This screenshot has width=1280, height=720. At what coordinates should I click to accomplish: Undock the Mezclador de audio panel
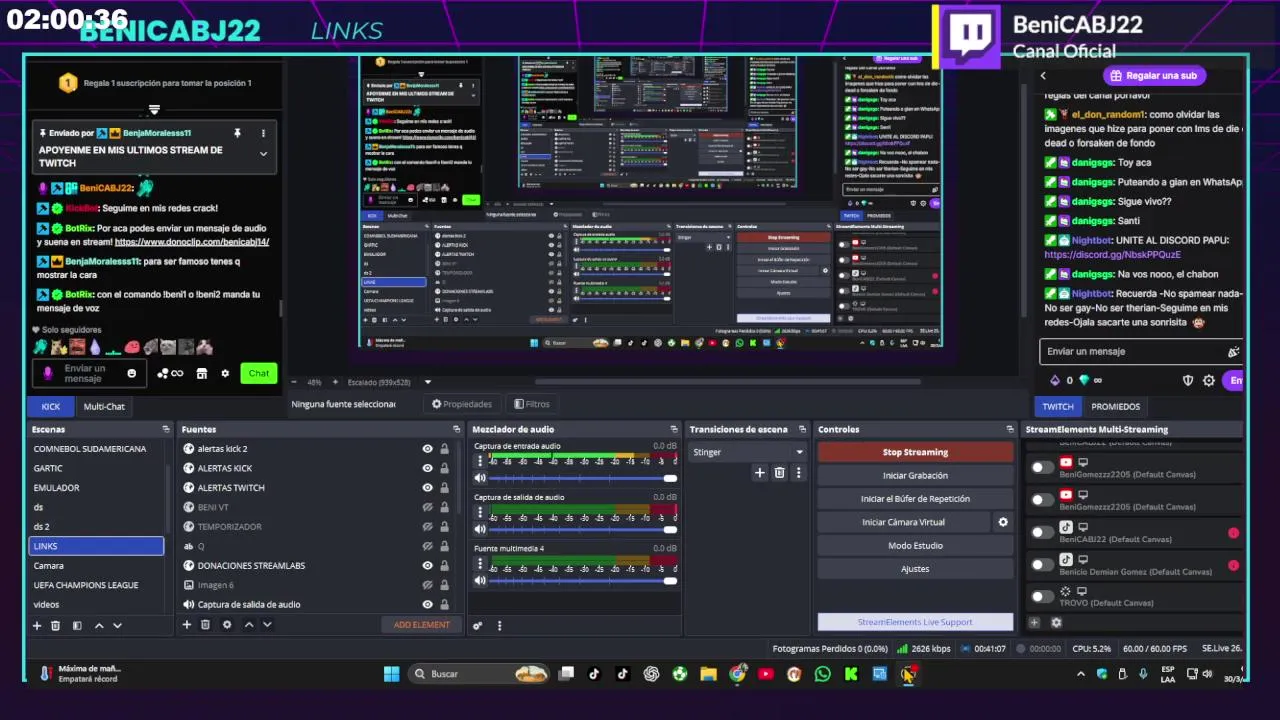[674, 429]
